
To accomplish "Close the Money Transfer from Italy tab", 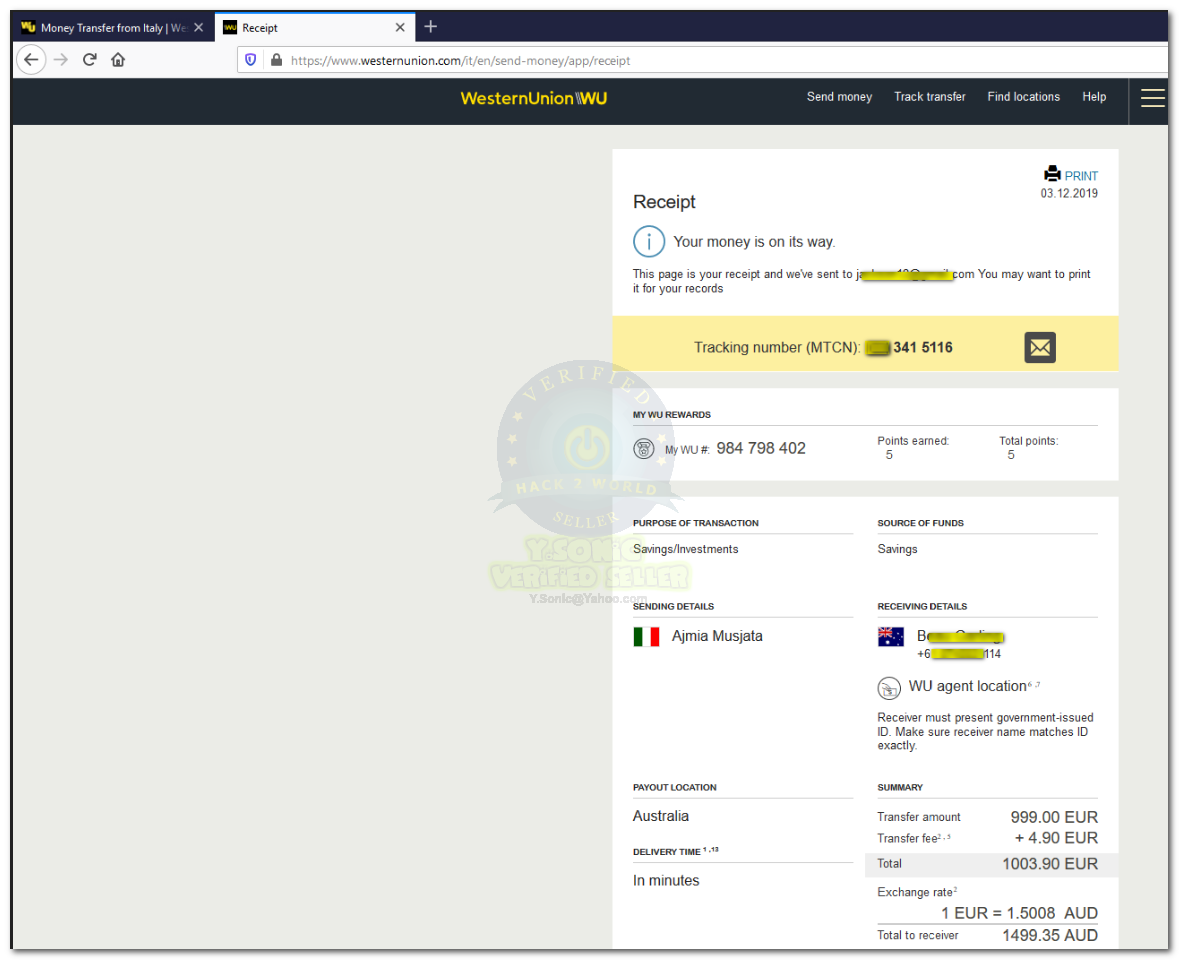I will (199, 27).
